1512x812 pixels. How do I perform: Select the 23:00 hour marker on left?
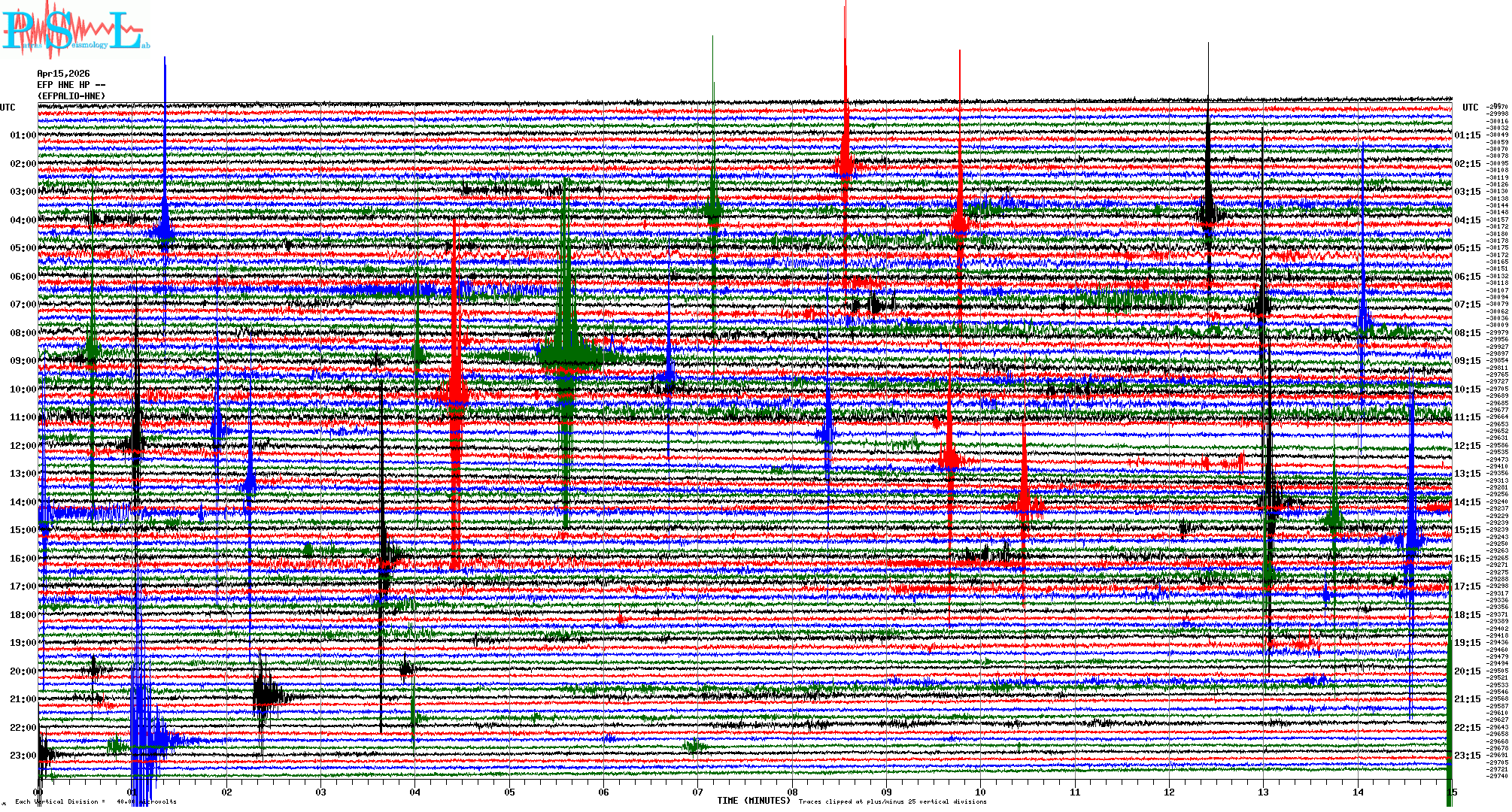point(23,756)
